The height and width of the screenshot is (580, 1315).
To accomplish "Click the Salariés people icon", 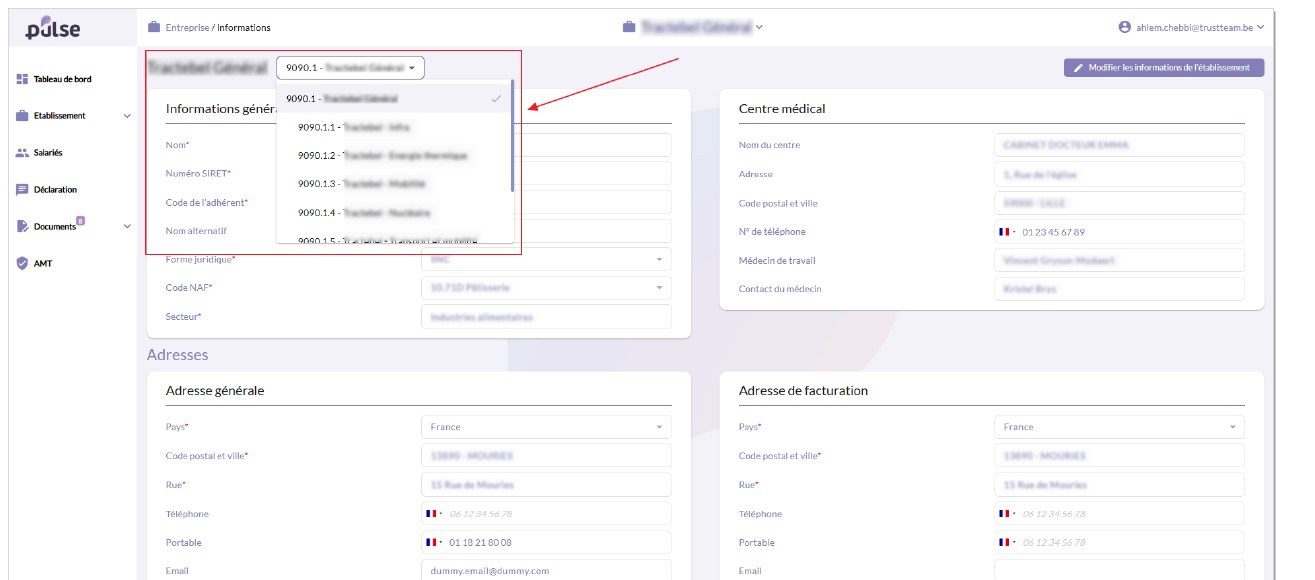I will click(23, 153).
